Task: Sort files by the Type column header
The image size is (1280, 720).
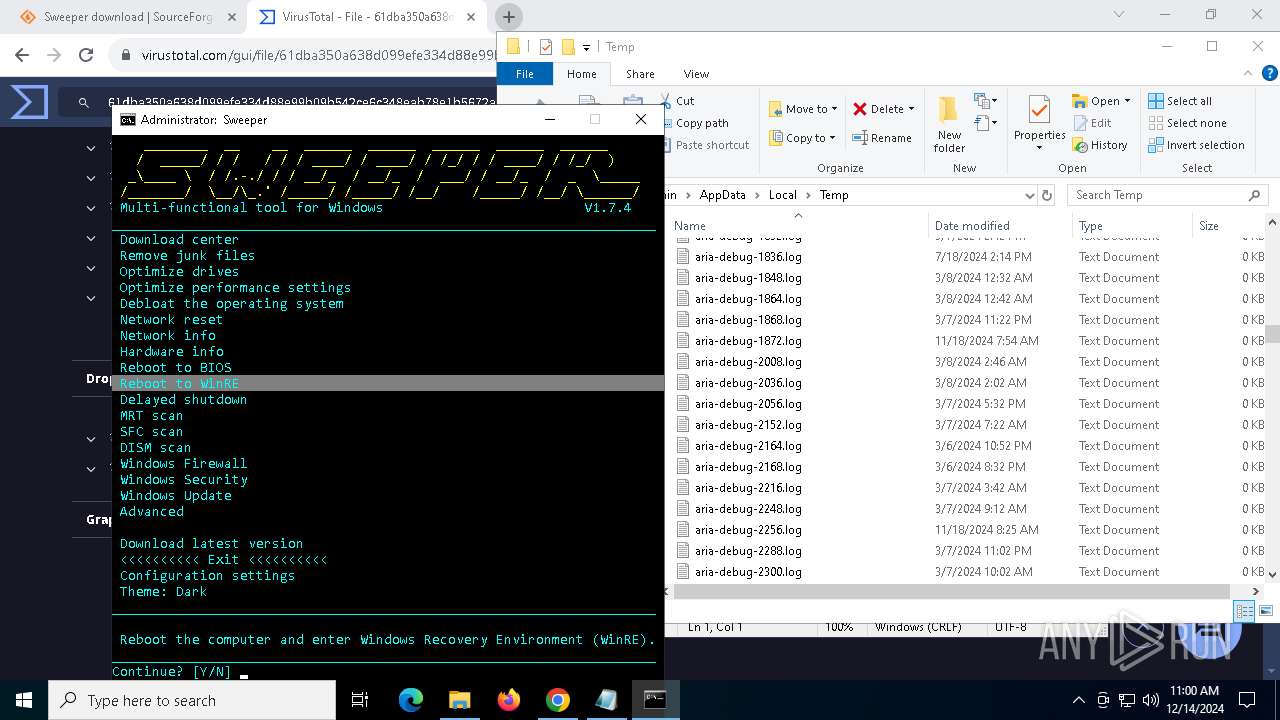Action: click(x=1132, y=226)
